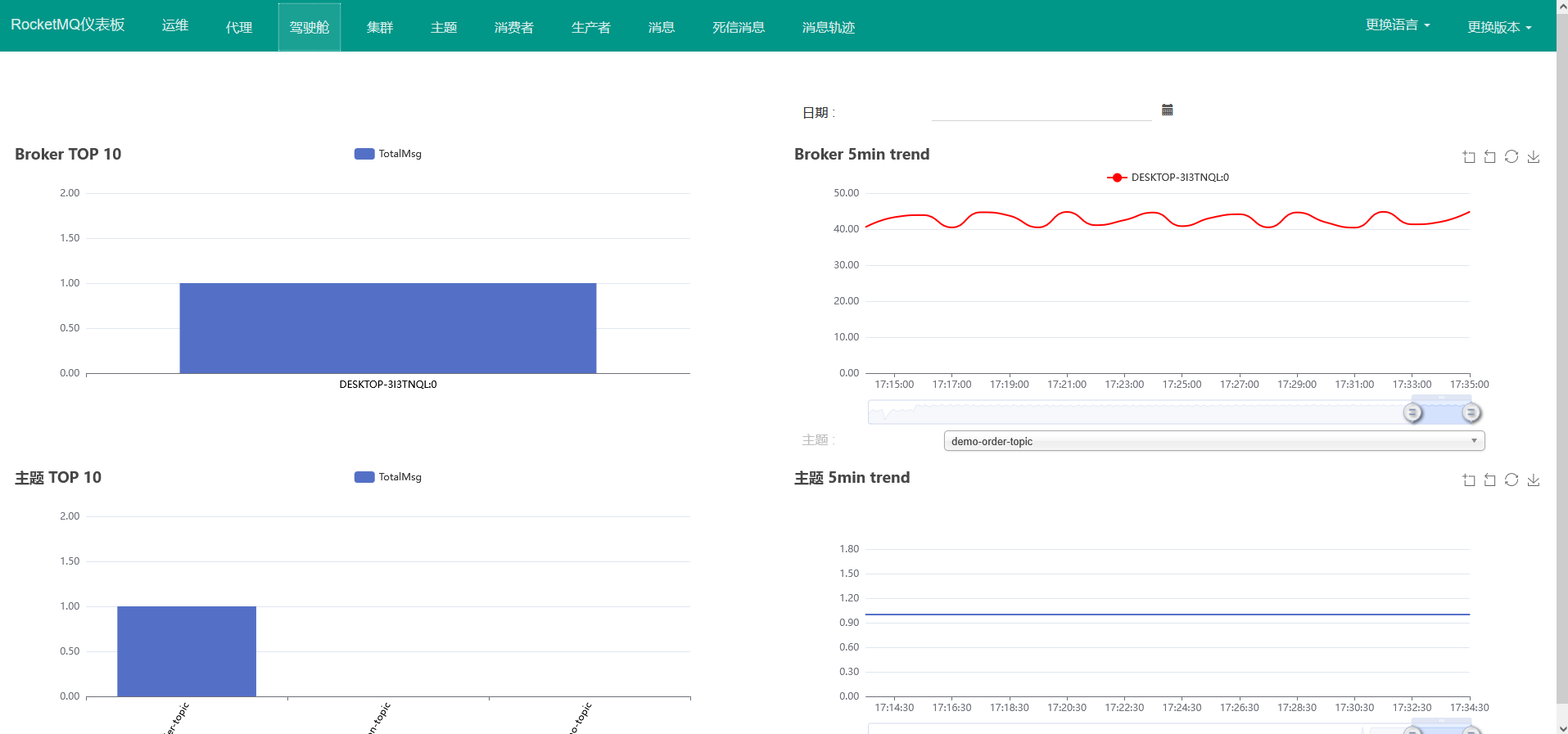The image size is (1568, 734).
Task: Click area zoom icon on Broker 5min trend
Action: click(x=1469, y=157)
